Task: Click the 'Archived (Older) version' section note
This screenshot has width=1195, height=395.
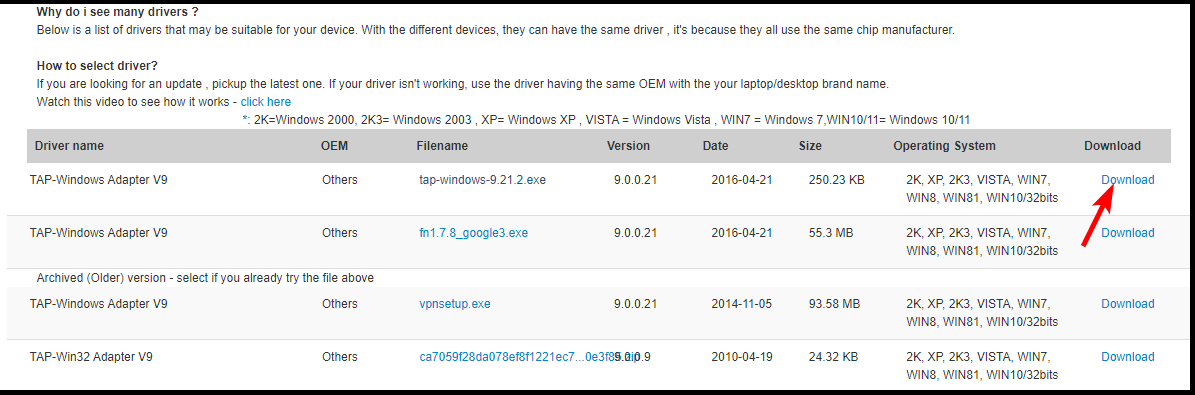Action: pos(205,278)
